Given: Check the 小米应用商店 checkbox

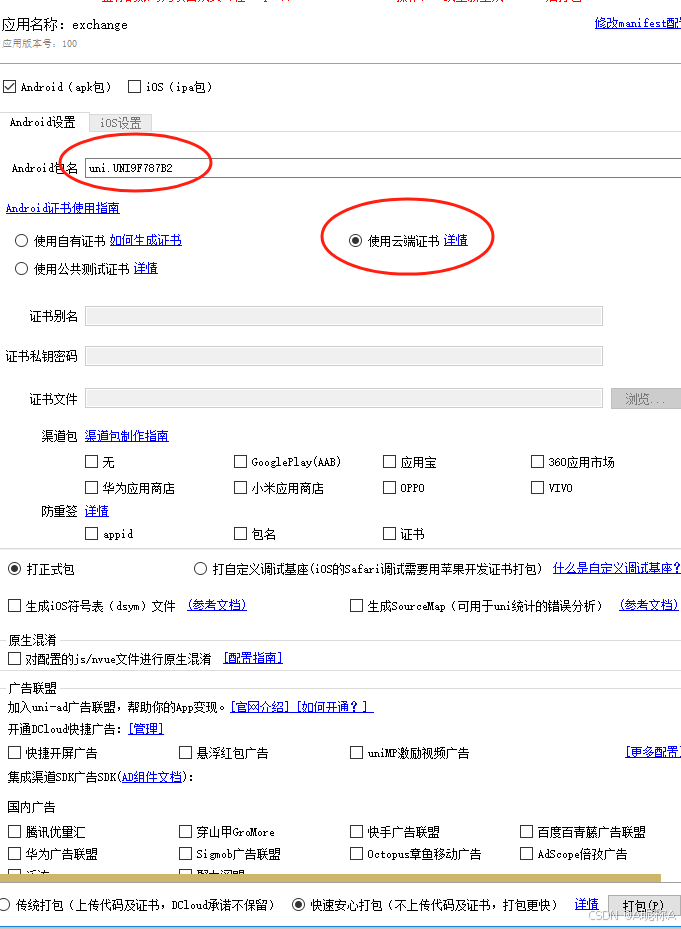Looking at the screenshot, I should [240, 487].
